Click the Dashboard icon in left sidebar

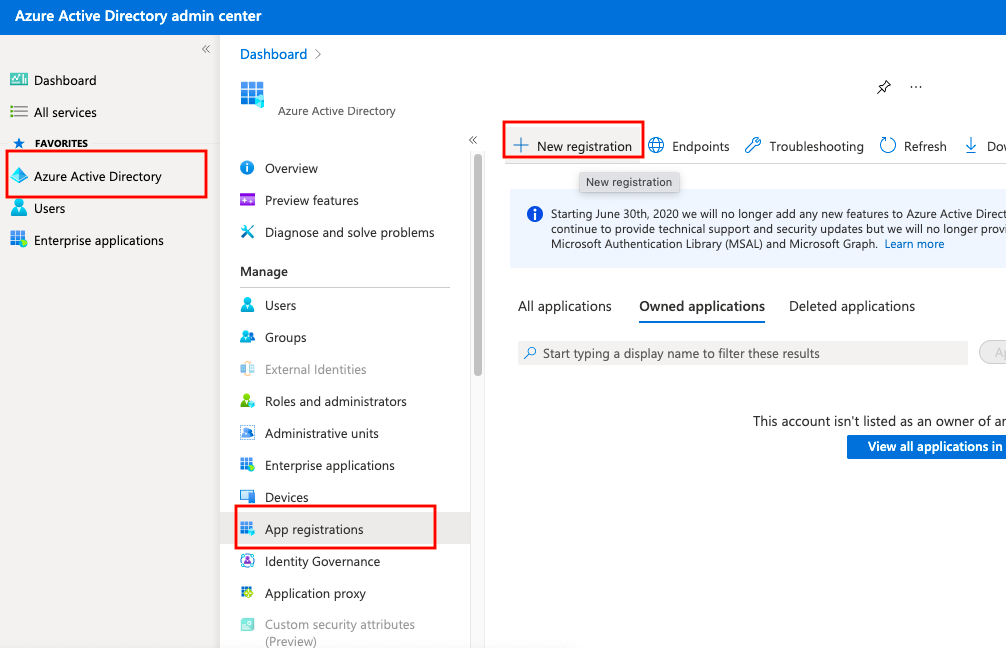19,80
